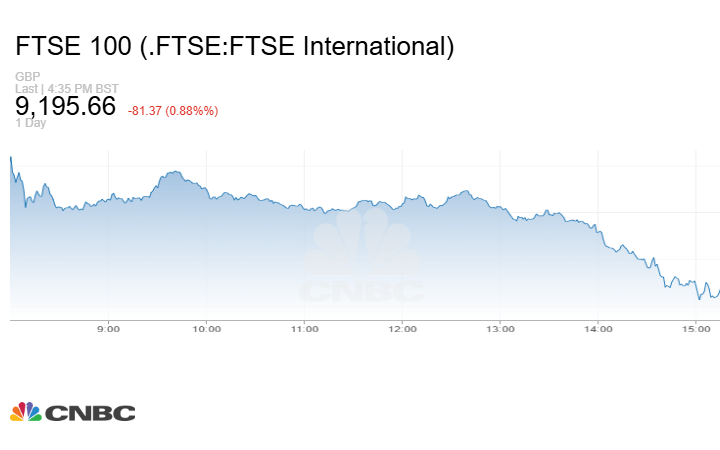Select the last price 9,195.66
This screenshot has width=720, height=450.
click(x=66, y=106)
